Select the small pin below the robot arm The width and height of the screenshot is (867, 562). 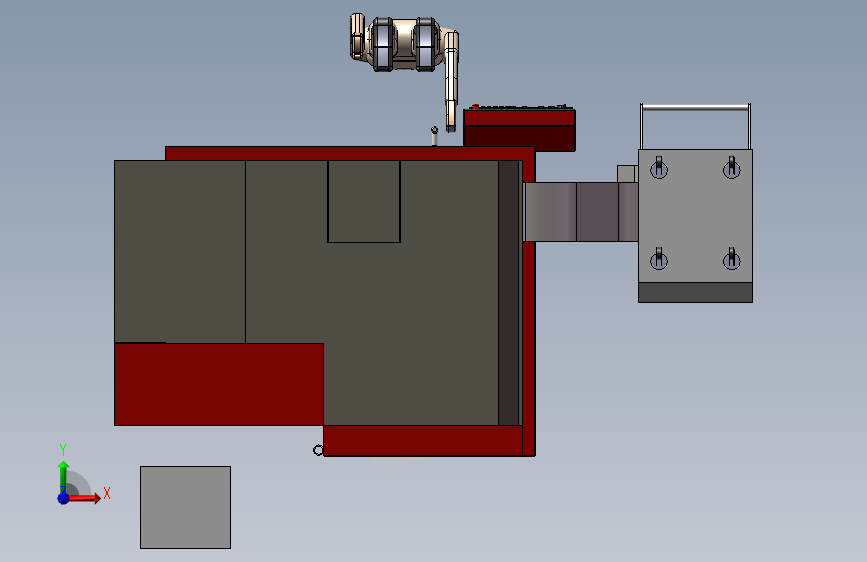point(434,136)
